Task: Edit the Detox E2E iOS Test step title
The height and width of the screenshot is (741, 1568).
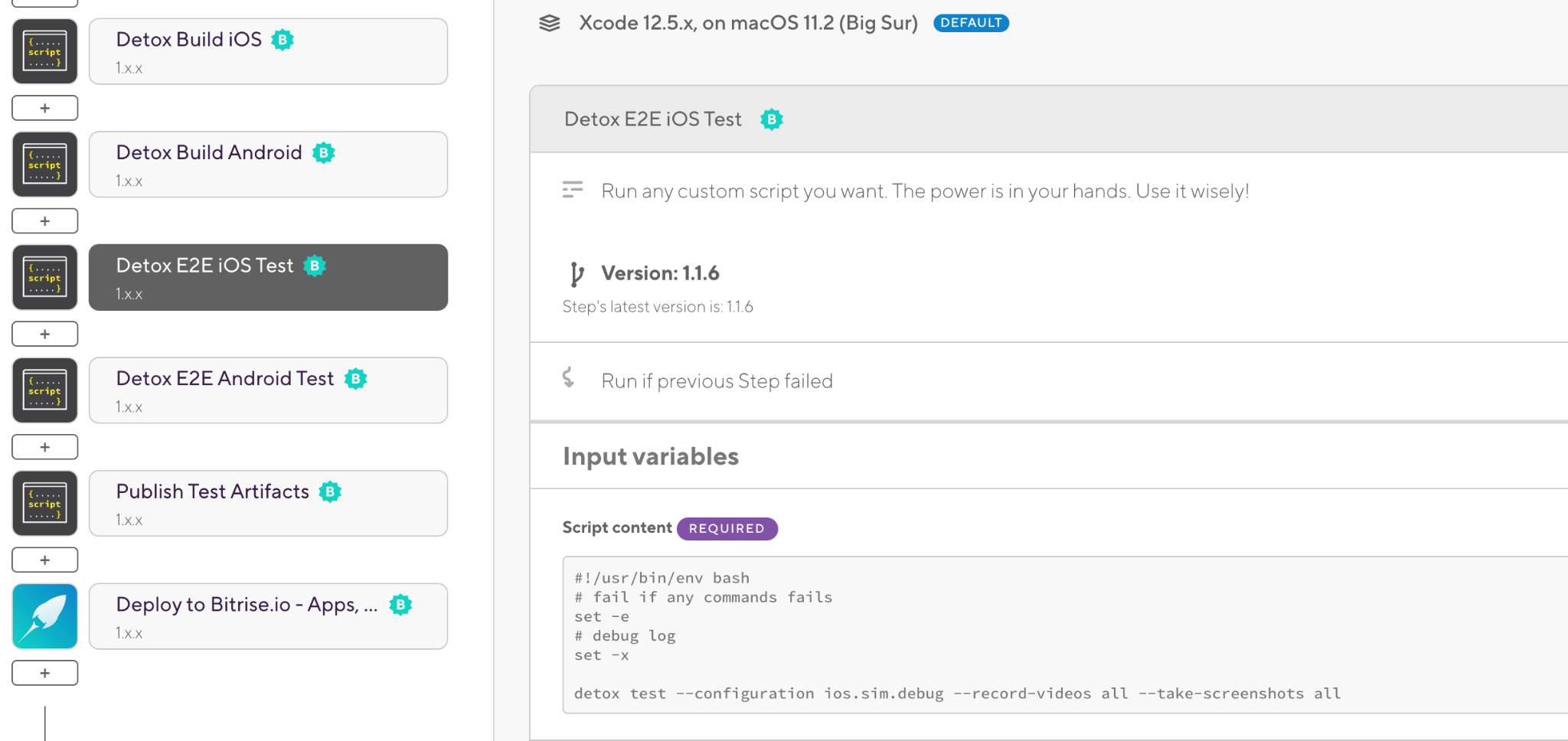Action: tap(653, 119)
